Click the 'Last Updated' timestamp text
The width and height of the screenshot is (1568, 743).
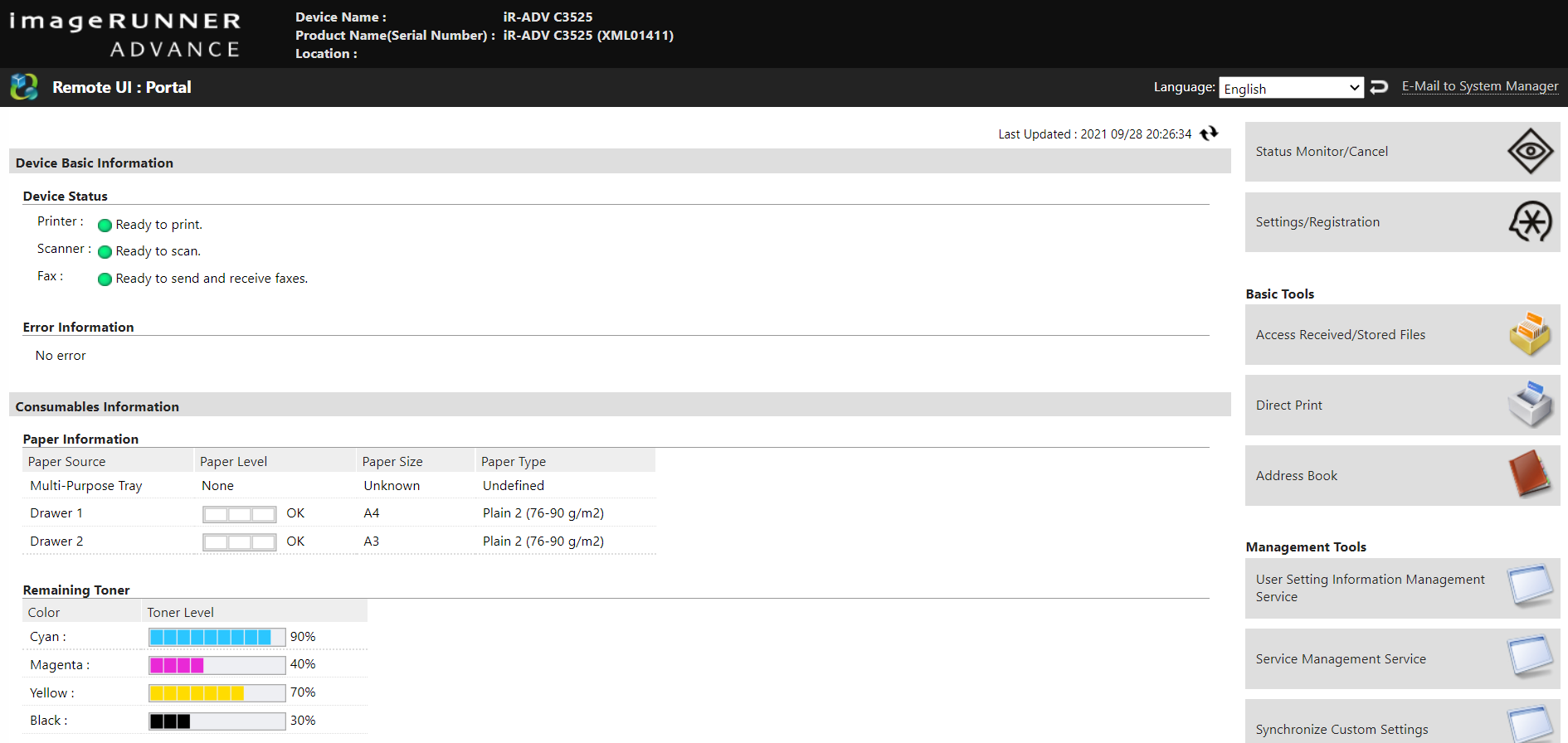(1094, 134)
